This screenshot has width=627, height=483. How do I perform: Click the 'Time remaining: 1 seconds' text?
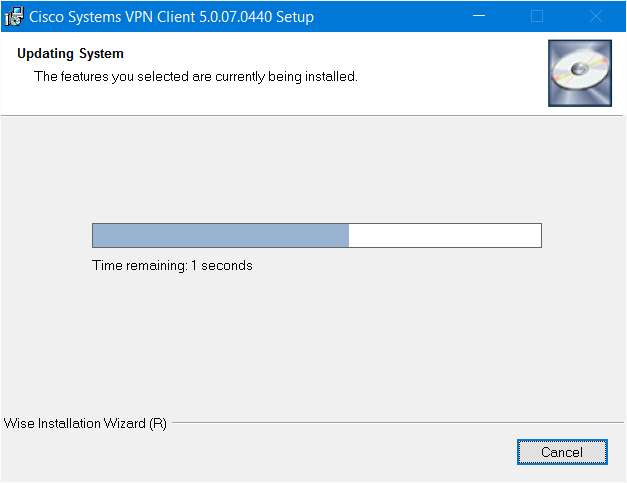click(x=172, y=265)
